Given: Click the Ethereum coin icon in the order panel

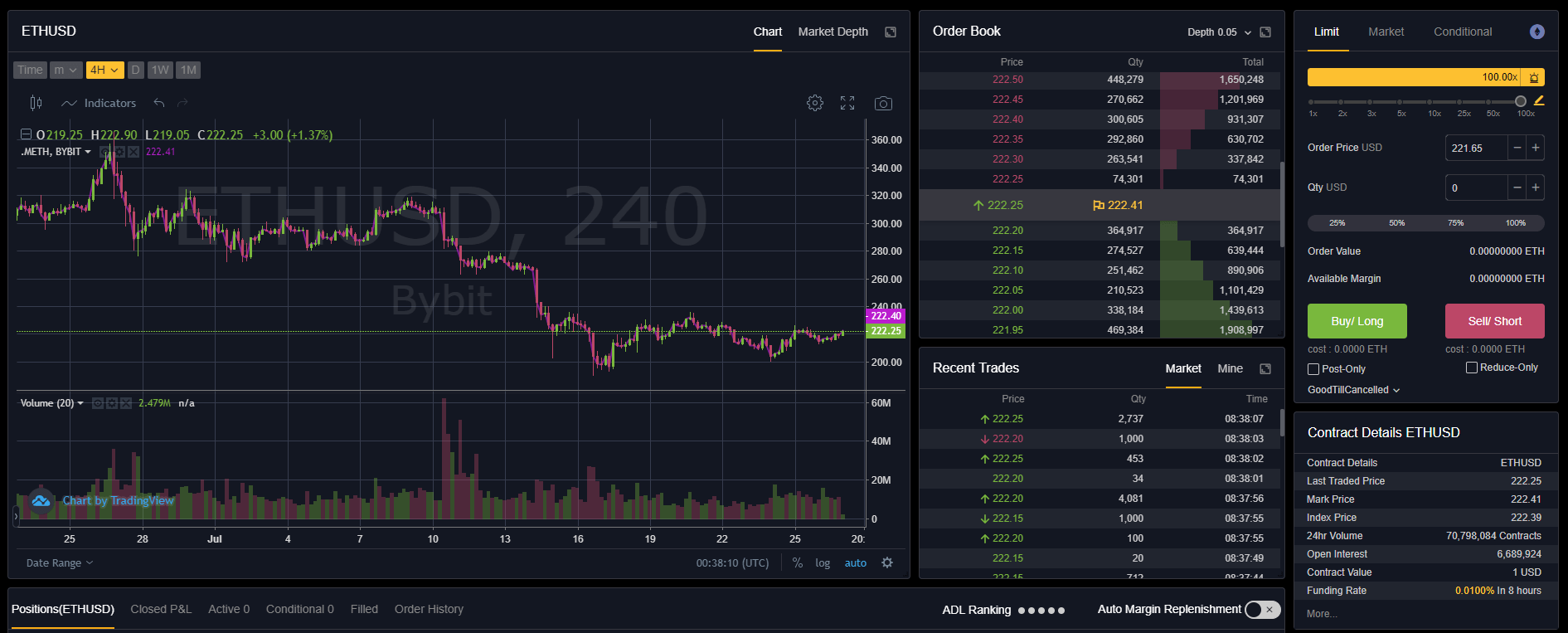Looking at the screenshot, I should pos(1537,32).
